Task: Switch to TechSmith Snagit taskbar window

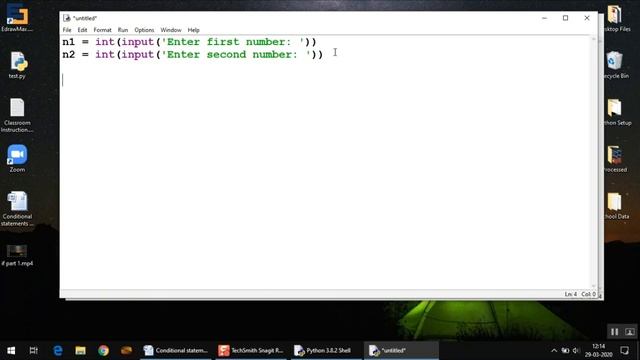Action: 251,351
